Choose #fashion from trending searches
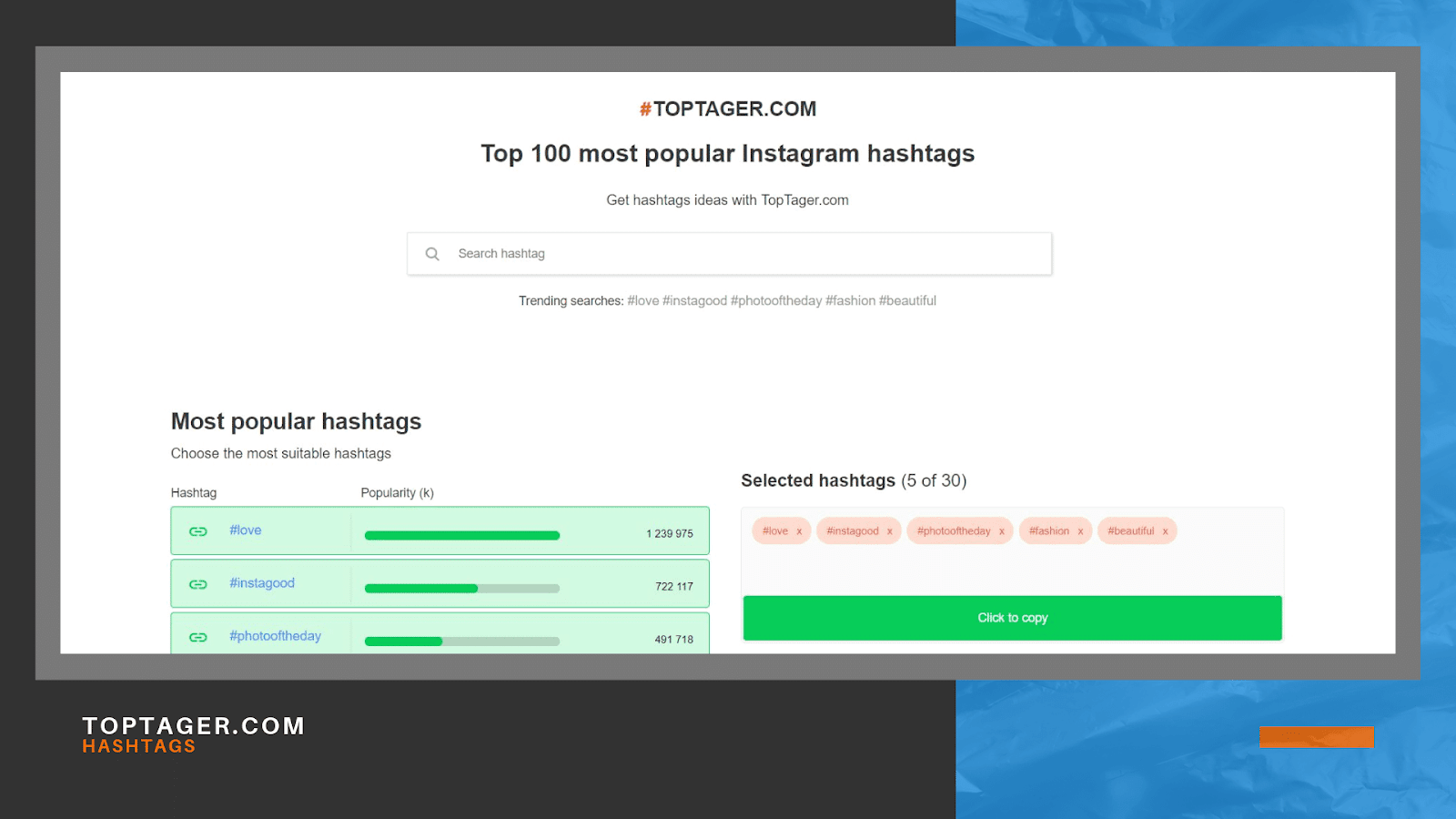 pyautogui.click(x=850, y=301)
